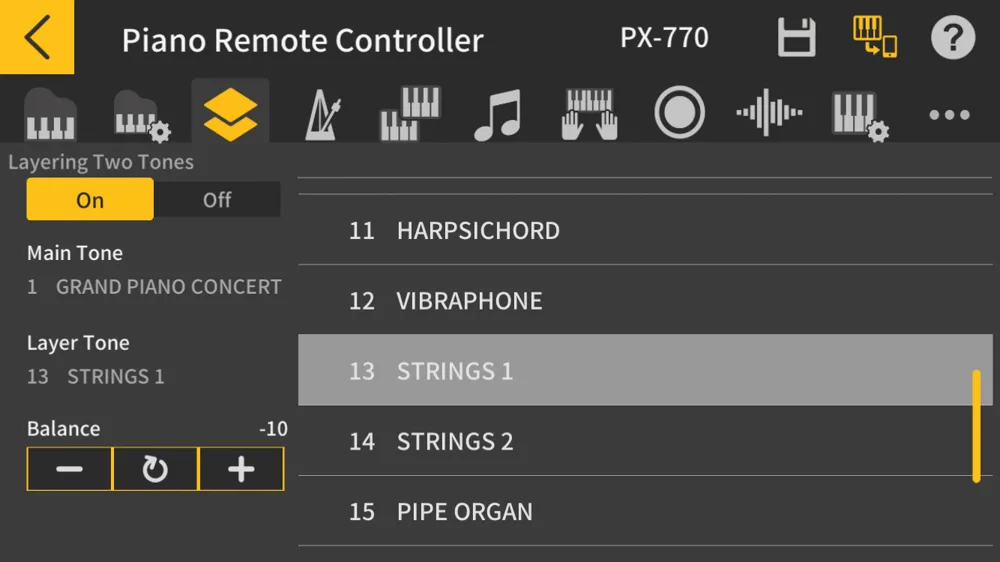This screenshot has width=1000, height=562.
Task: Increase balance with the plus button
Action: (x=241, y=469)
